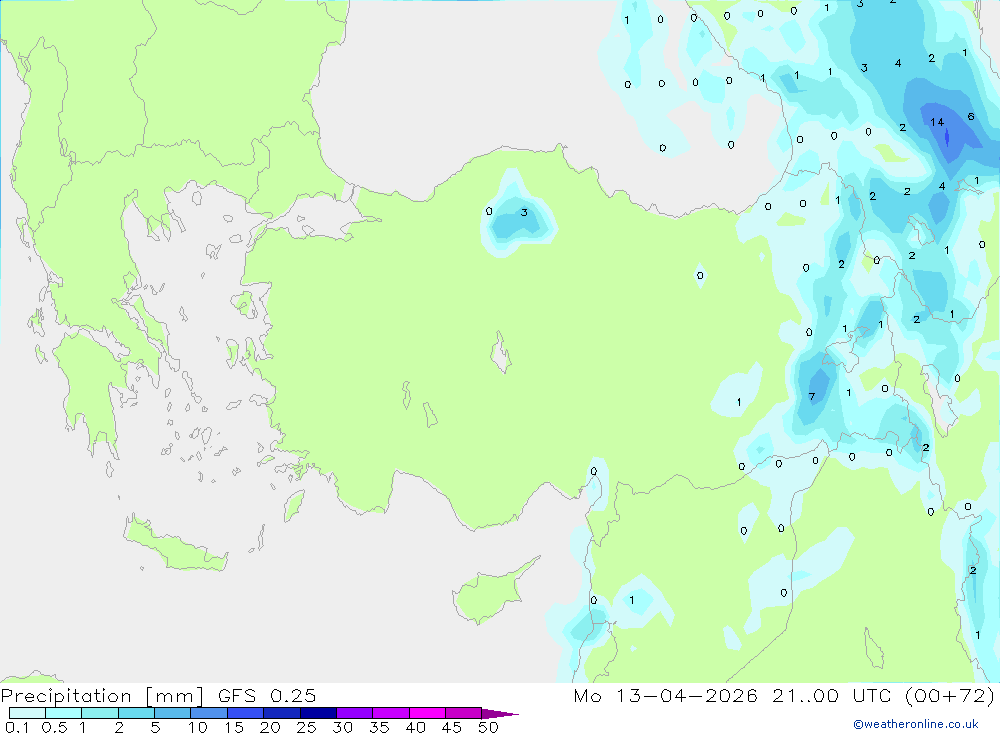Click legend label '30'
1000x733 pixels.
[342, 727]
